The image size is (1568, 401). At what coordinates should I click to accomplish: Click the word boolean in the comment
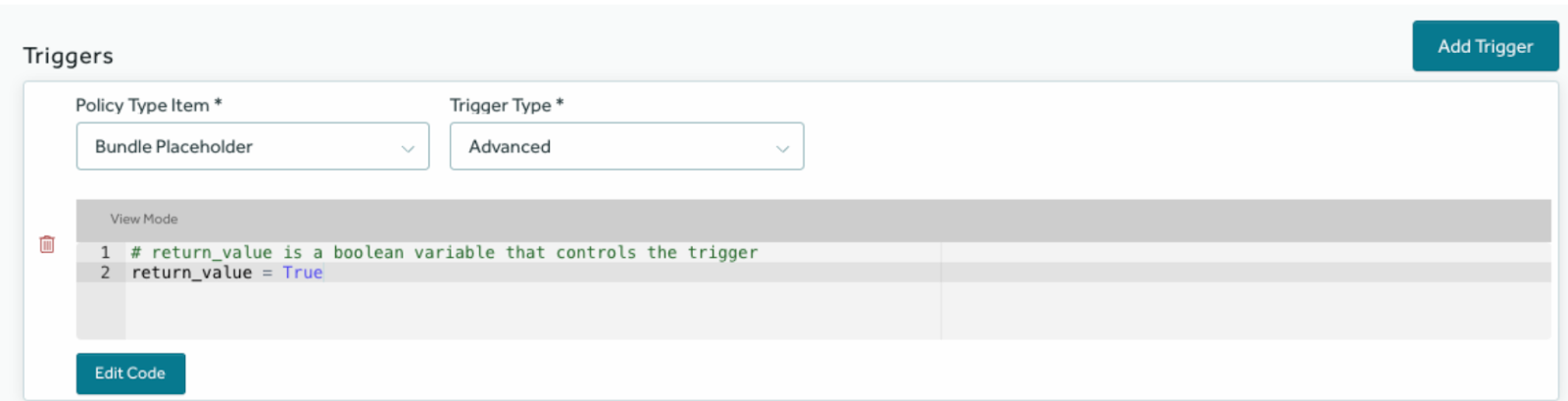click(368, 253)
